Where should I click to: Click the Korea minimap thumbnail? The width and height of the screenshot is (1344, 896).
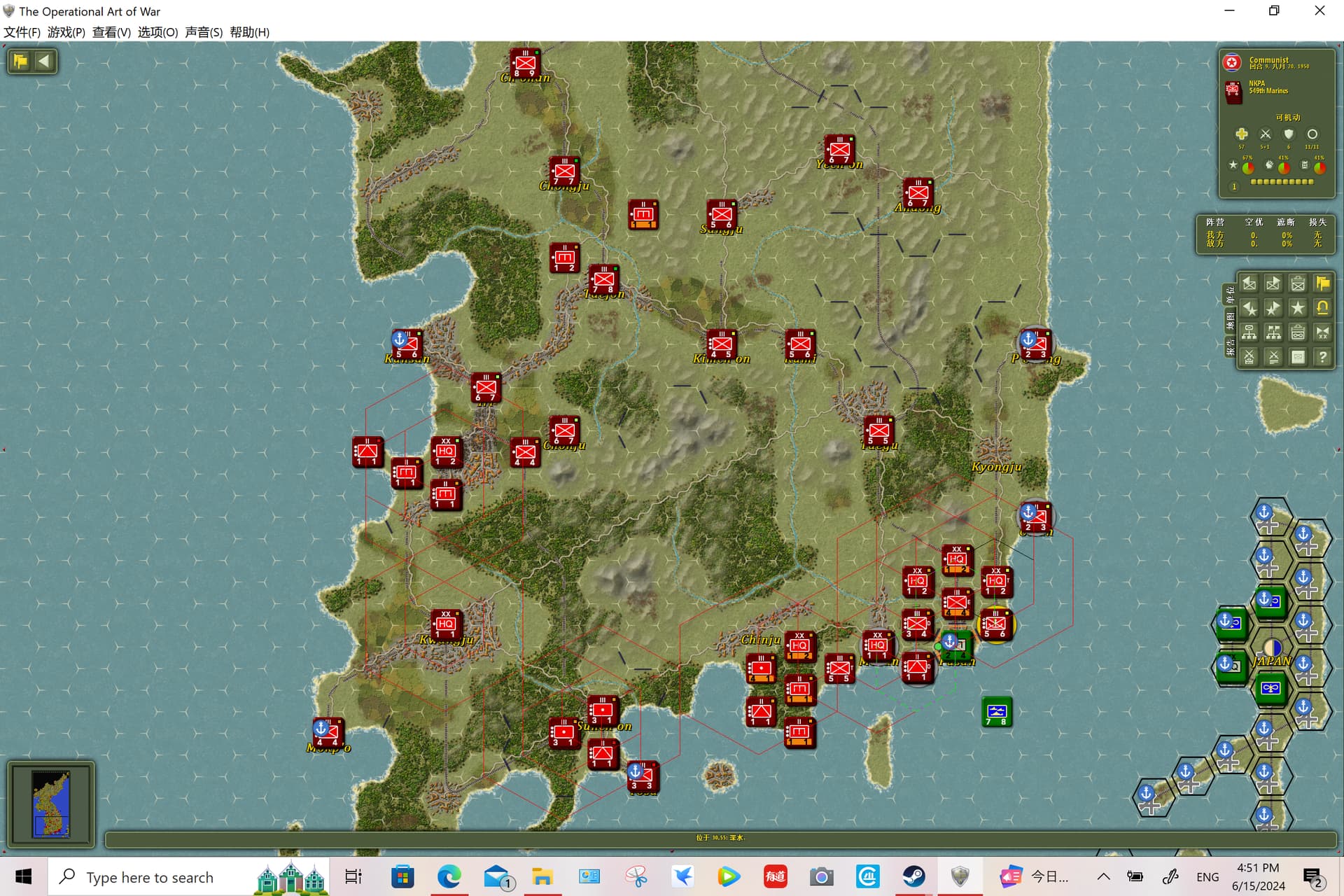pos(51,804)
